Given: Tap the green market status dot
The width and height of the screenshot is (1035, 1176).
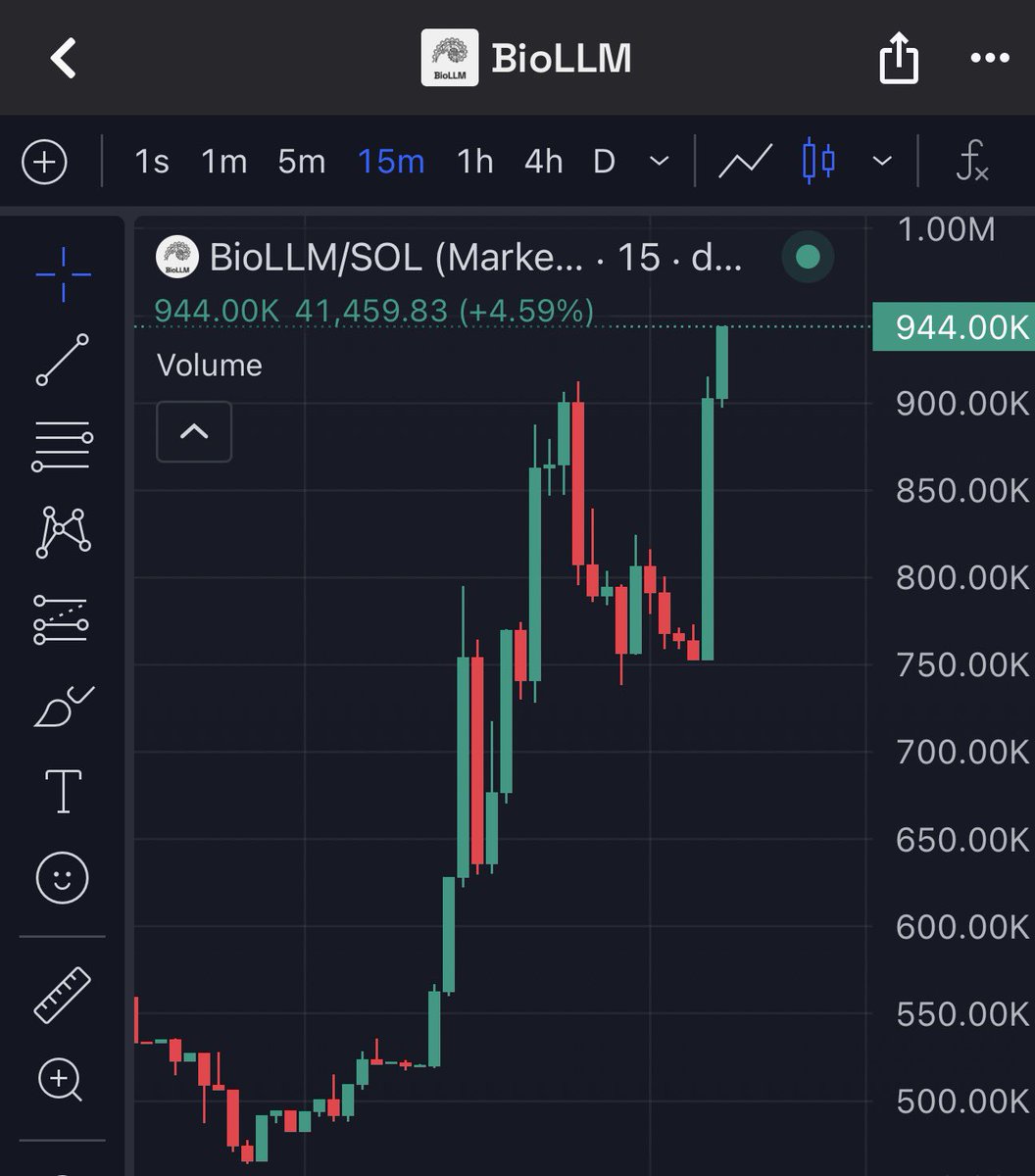Looking at the screenshot, I should 808,258.
